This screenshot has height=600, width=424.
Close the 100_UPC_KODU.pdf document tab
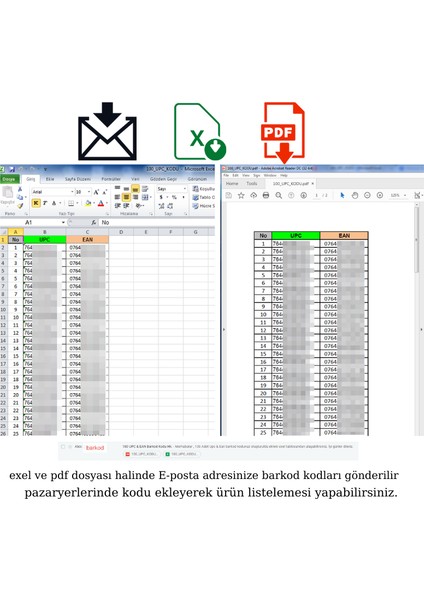313,184
